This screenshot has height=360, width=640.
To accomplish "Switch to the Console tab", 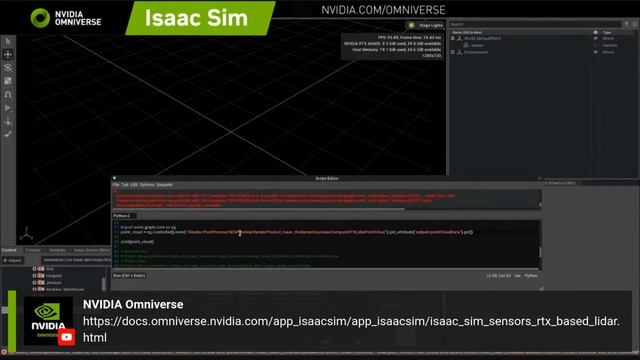I will 33,250.
